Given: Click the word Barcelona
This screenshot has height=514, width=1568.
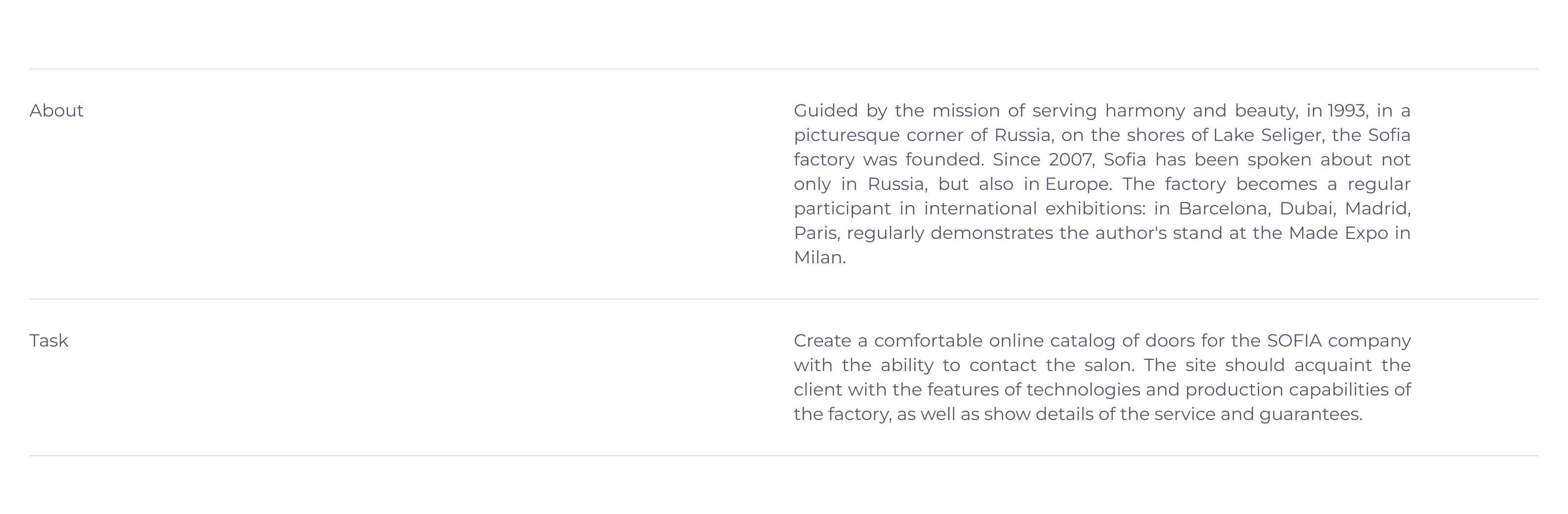Looking at the screenshot, I should pyautogui.click(x=1224, y=209).
